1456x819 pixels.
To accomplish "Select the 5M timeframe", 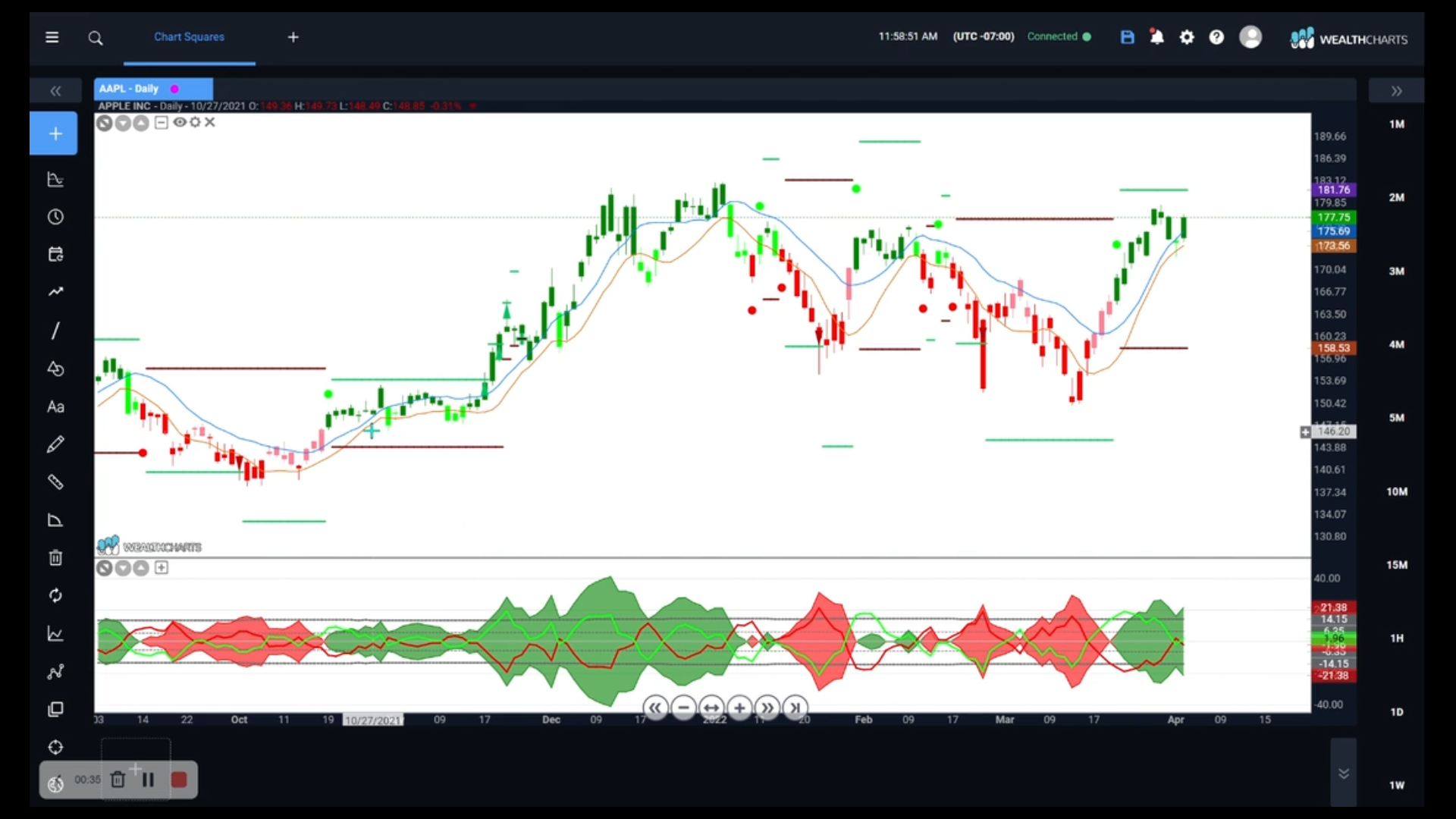I will (1397, 418).
